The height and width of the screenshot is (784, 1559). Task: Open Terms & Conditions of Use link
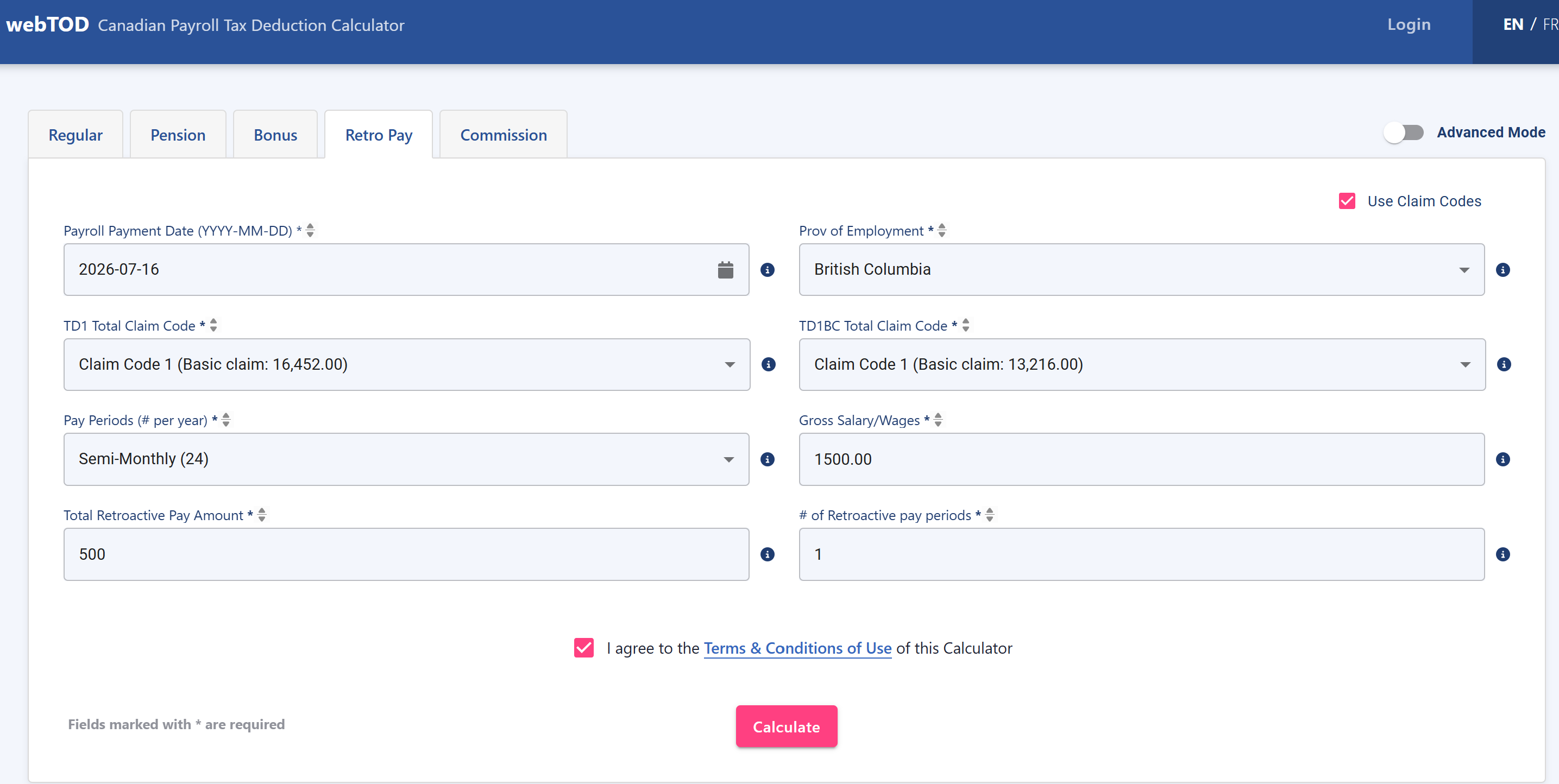pos(797,648)
